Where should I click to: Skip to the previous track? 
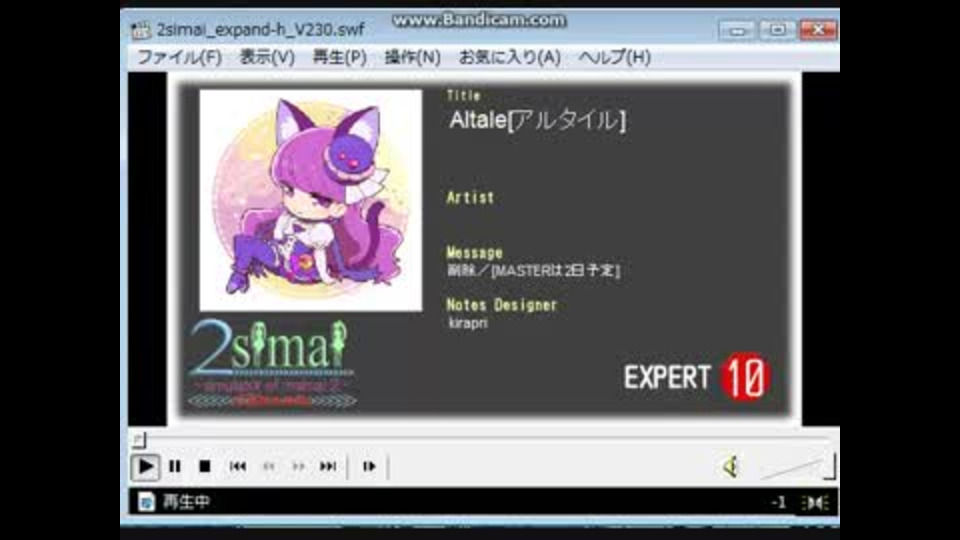tap(238, 467)
